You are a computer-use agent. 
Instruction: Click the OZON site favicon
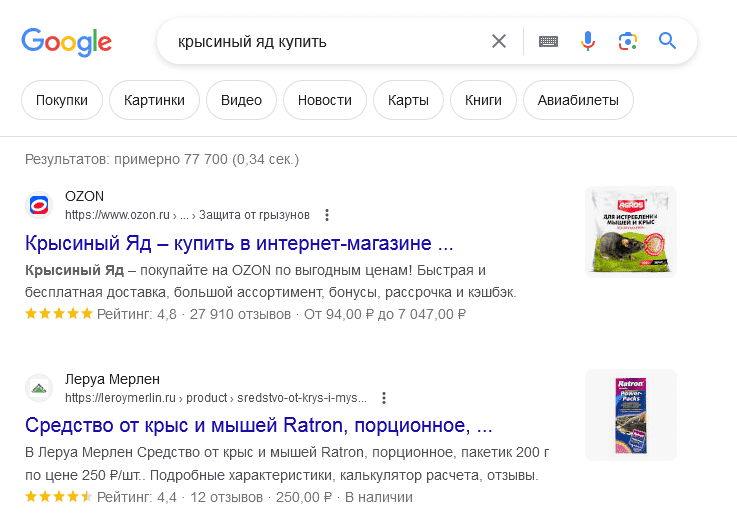[x=38, y=205]
